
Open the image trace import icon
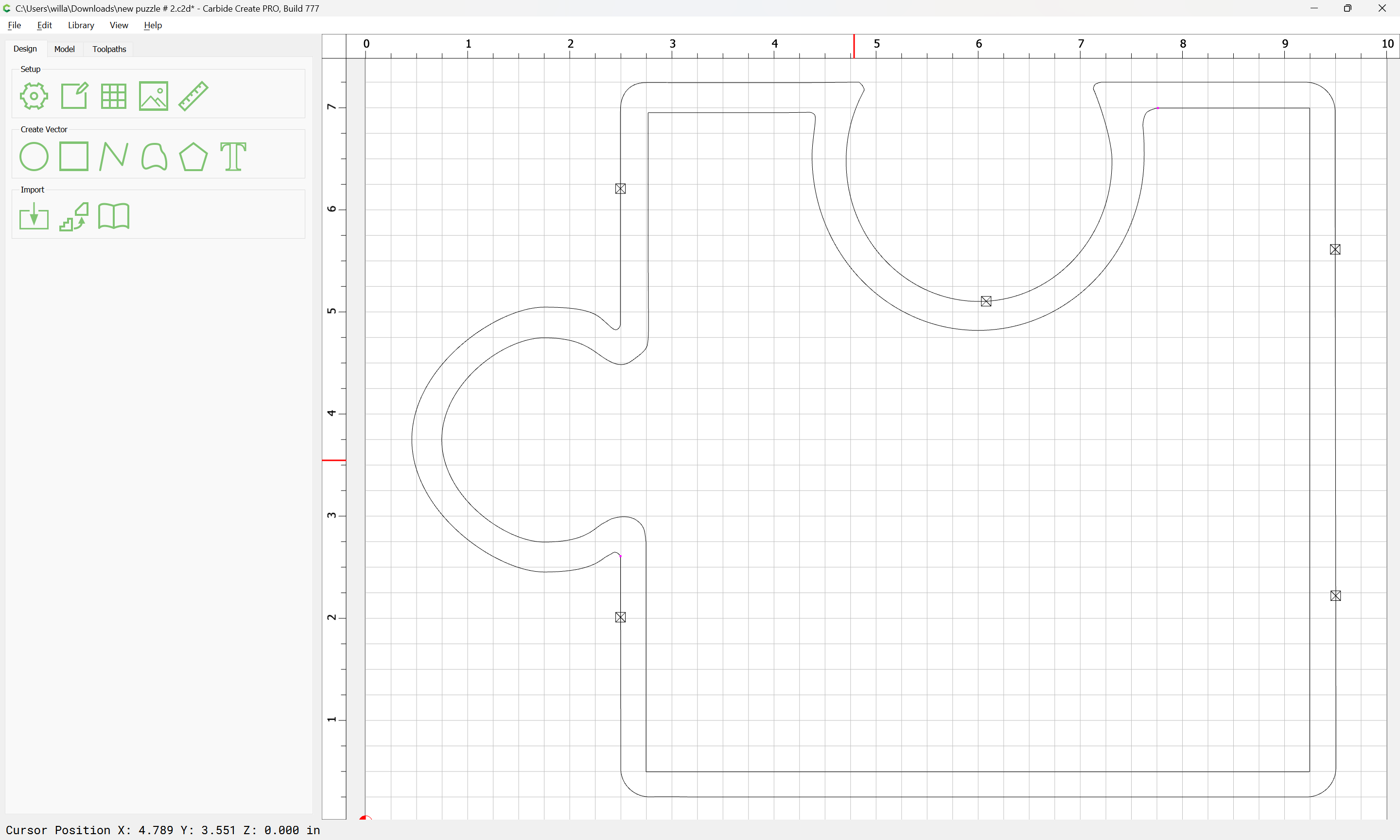pyautogui.click(x=74, y=217)
